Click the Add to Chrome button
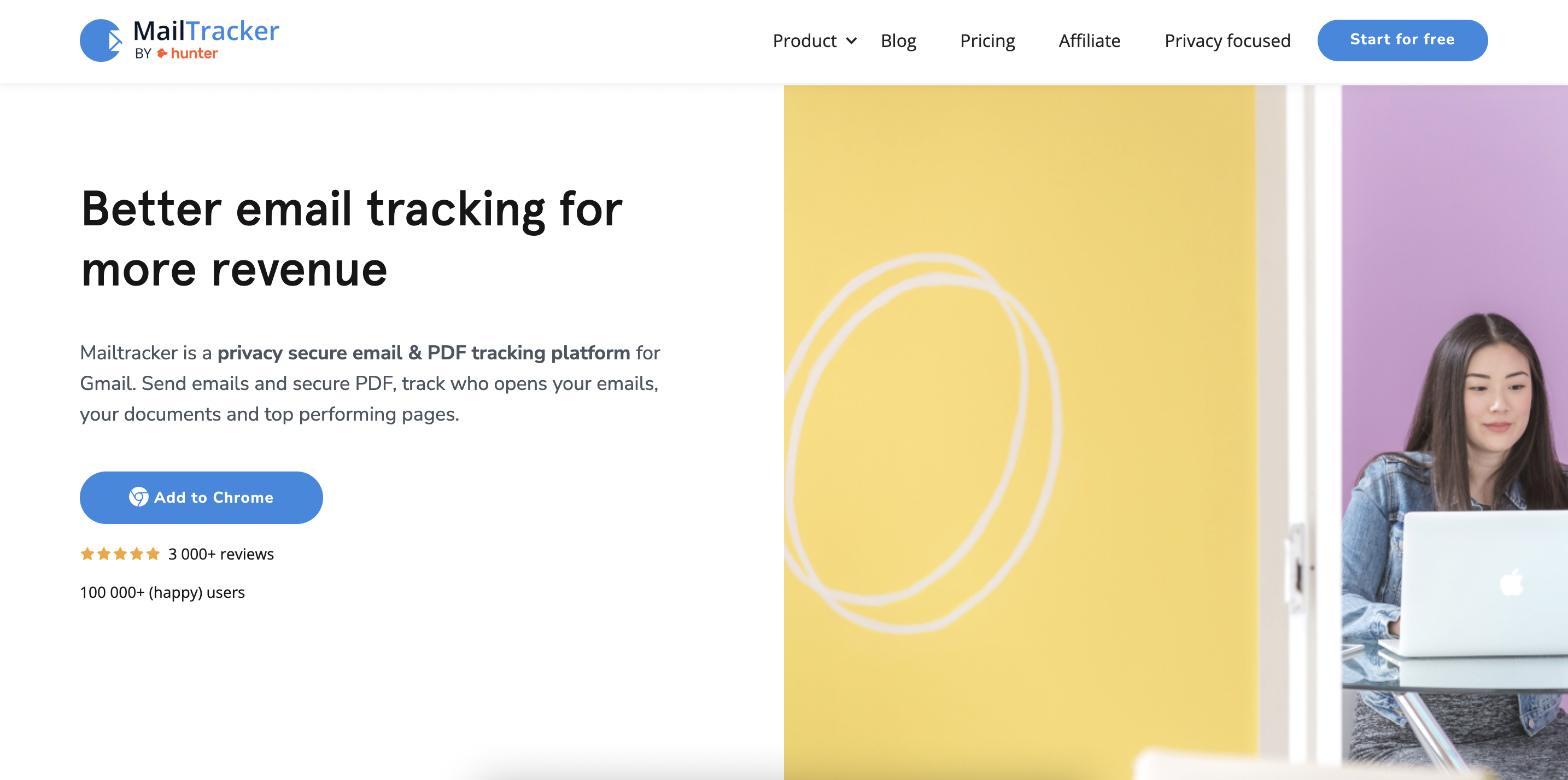This screenshot has width=1568, height=780. [201, 497]
